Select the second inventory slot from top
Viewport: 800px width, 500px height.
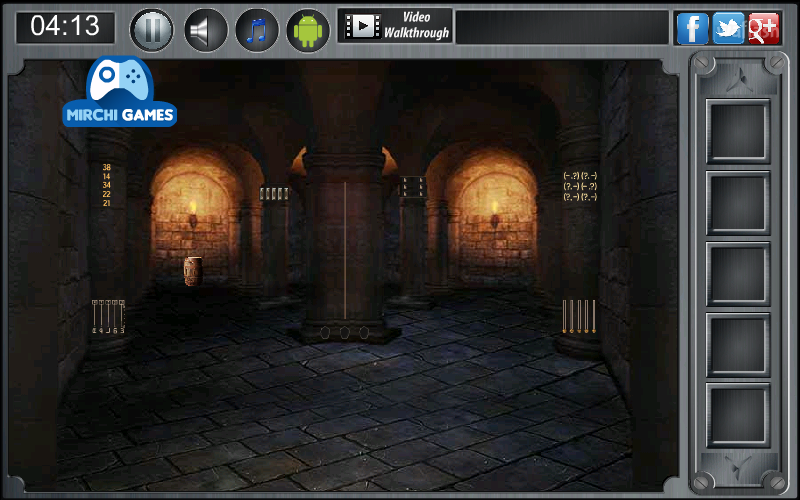coord(738,203)
